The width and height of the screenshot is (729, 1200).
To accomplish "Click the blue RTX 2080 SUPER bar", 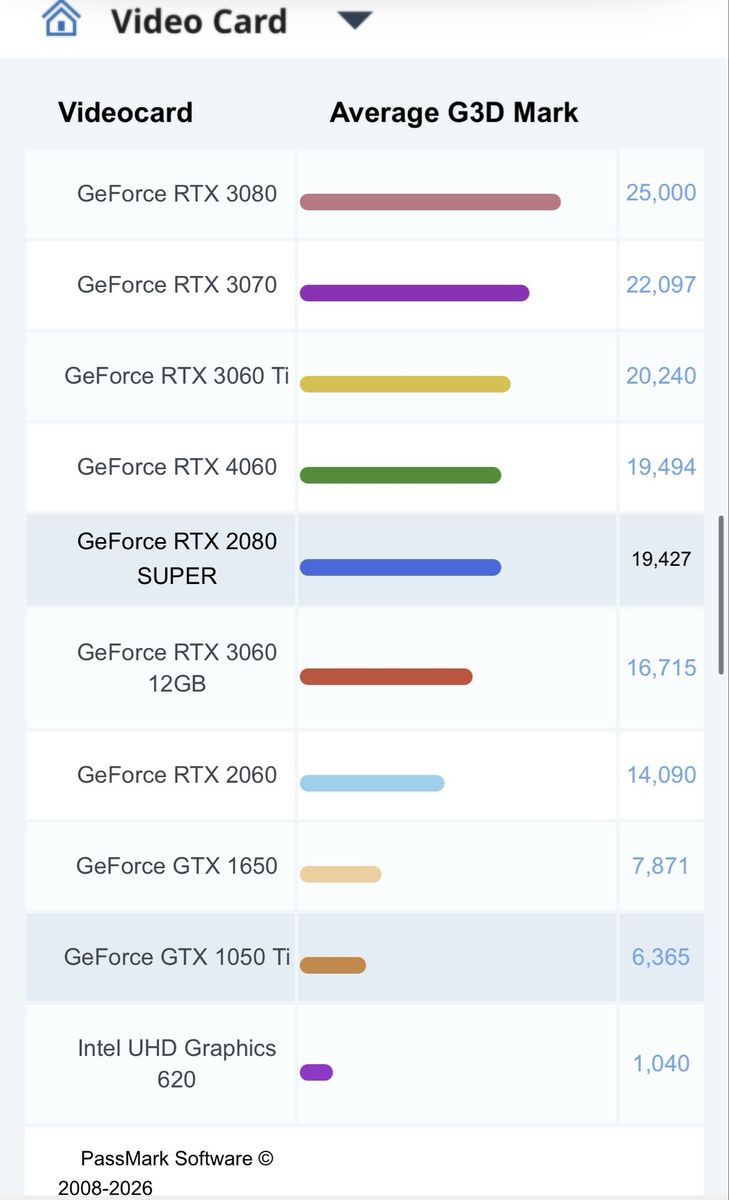I will click(x=400, y=568).
